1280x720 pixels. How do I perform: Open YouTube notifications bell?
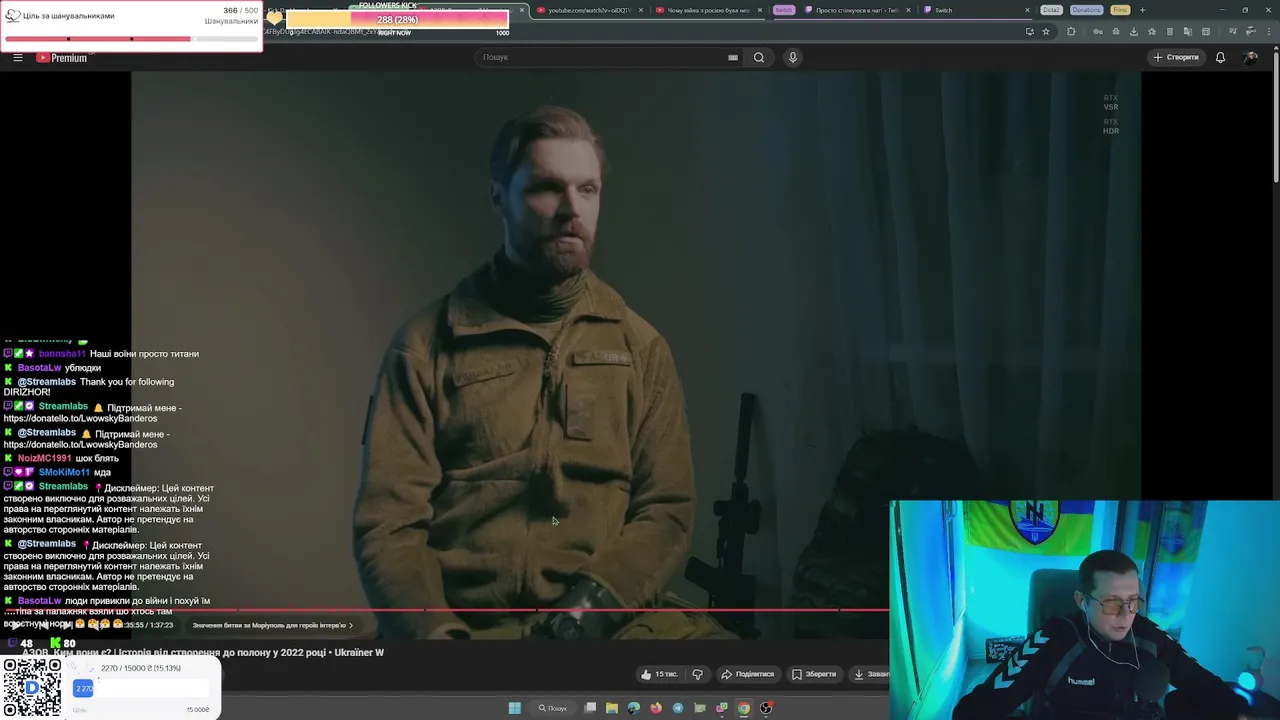coord(1220,57)
